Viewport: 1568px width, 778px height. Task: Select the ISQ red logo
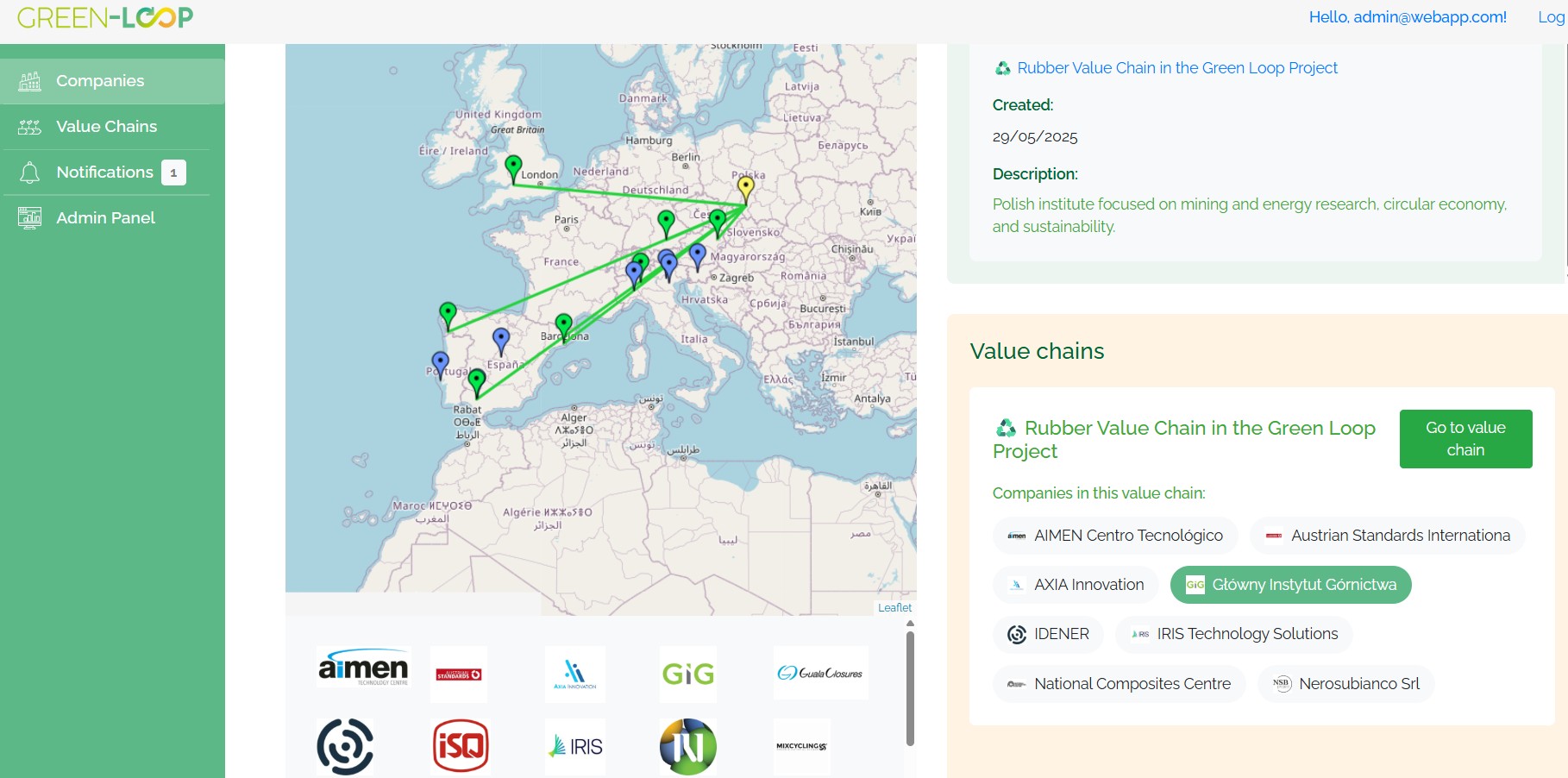[461, 746]
